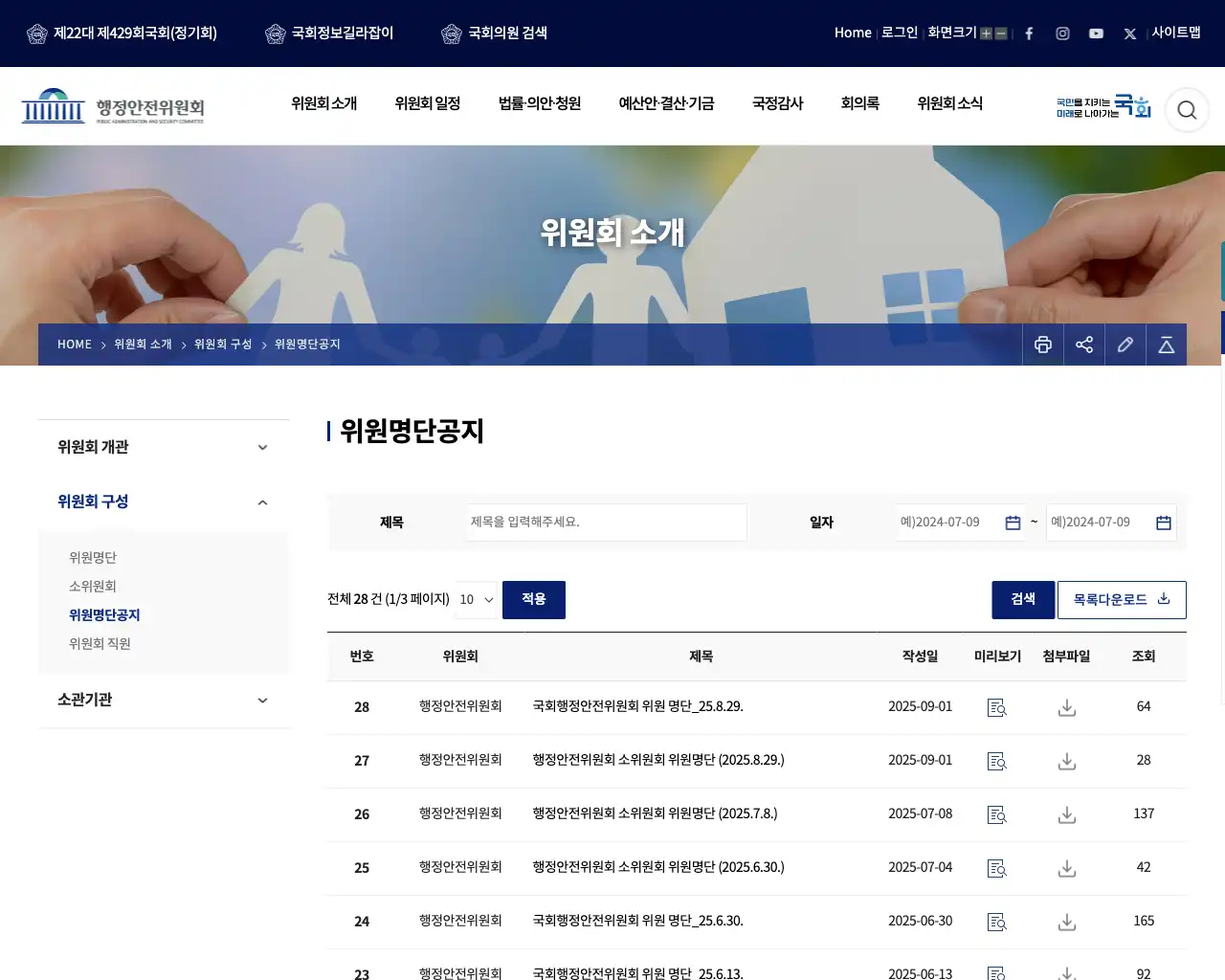Click 국회의원 검색 in top bar

tap(495, 33)
